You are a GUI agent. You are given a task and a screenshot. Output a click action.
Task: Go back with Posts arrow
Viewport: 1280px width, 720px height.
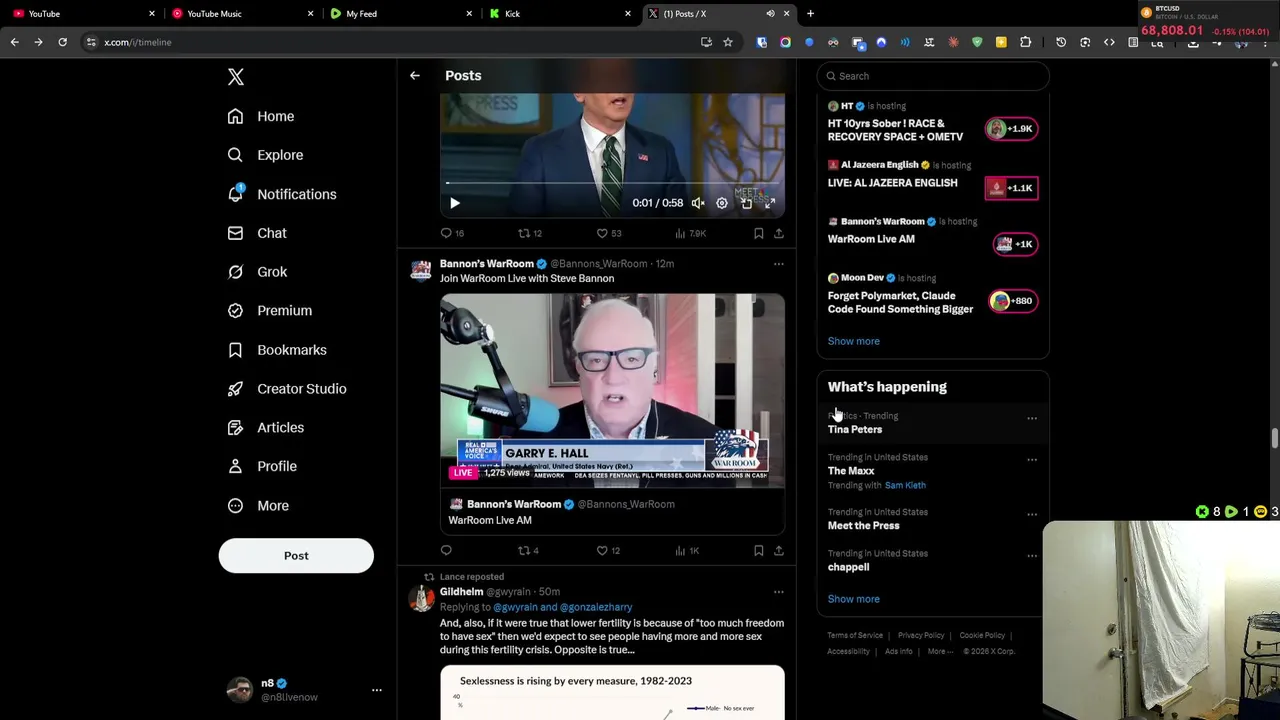point(415,76)
